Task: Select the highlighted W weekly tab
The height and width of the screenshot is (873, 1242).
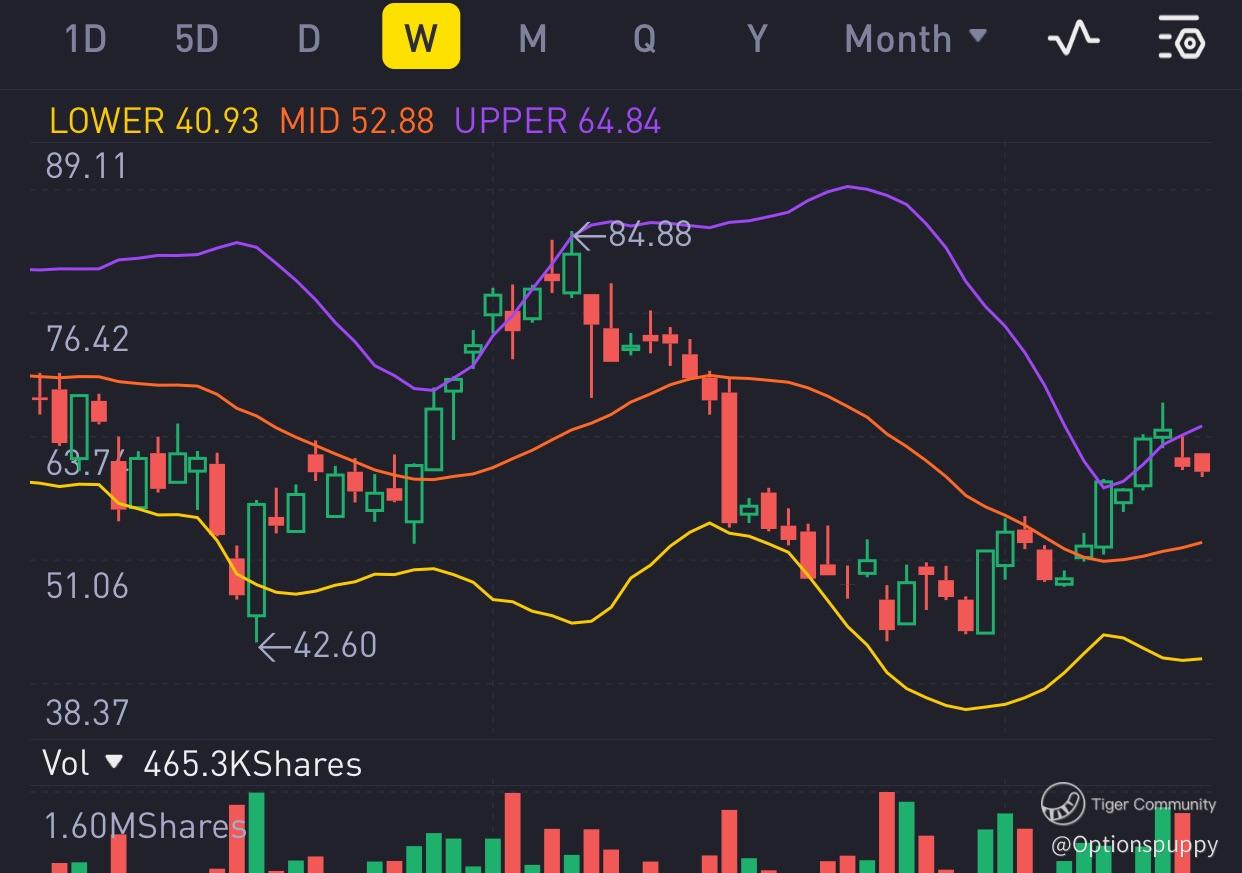Action: tap(421, 37)
